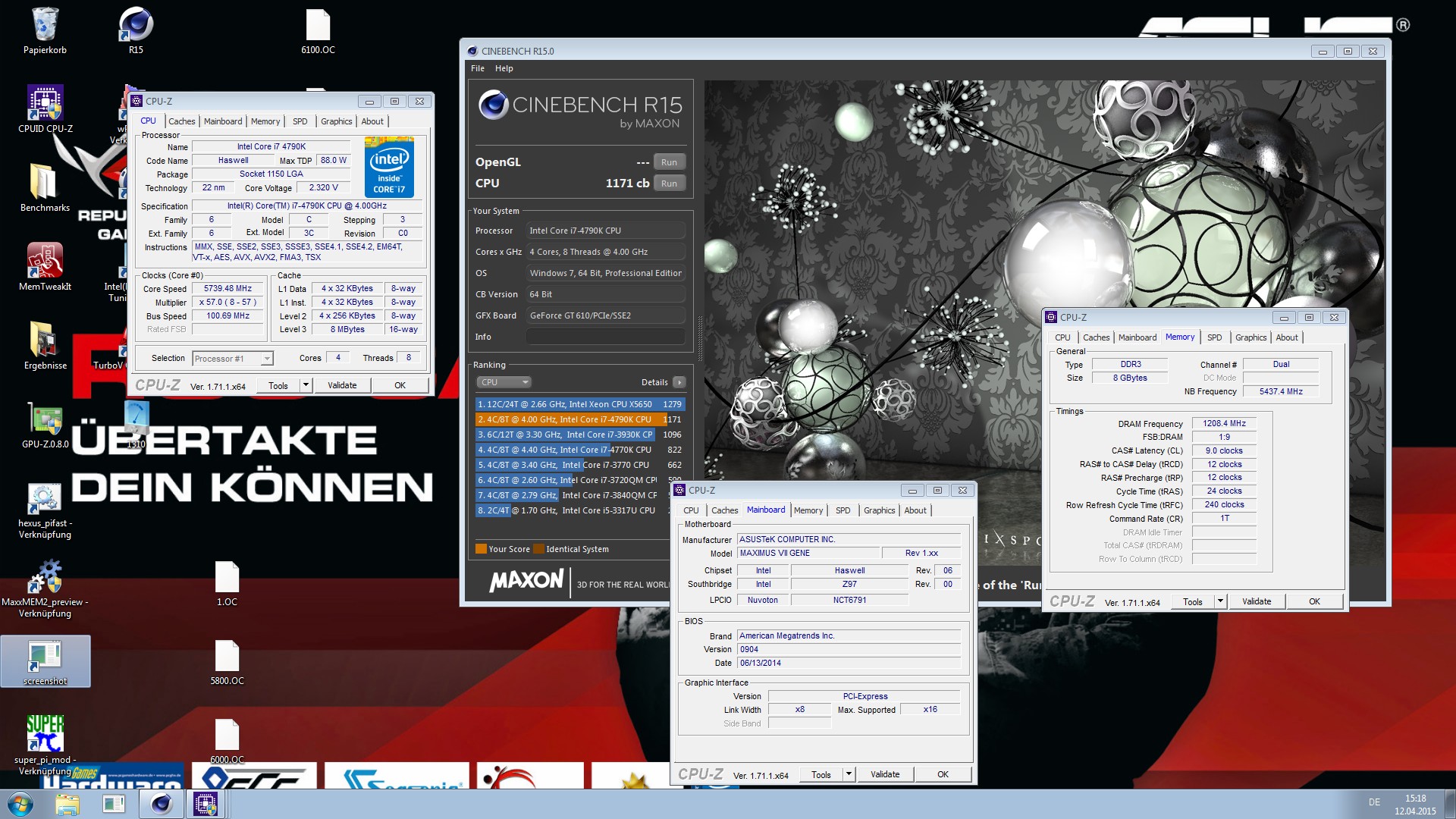The height and width of the screenshot is (819, 1456).
Task: Run the CPU benchmark in Cinebench
Action: coord(669,184)
